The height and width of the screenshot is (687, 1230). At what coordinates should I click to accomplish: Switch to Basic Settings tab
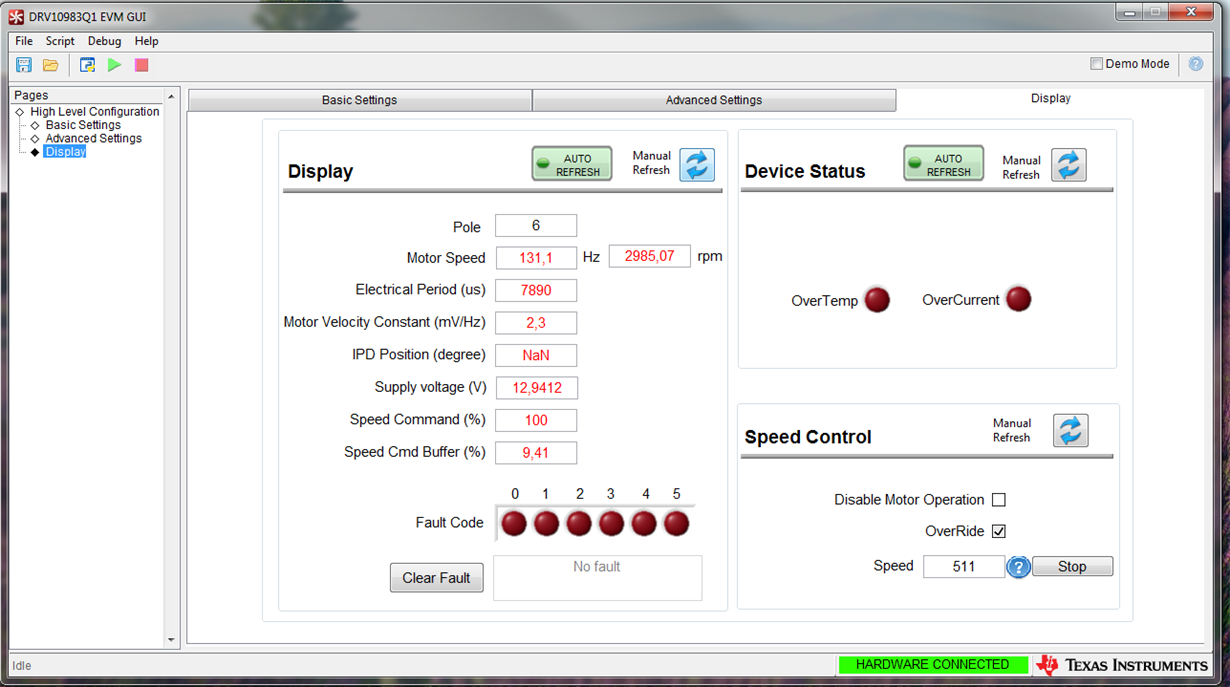tap(360, 100)
